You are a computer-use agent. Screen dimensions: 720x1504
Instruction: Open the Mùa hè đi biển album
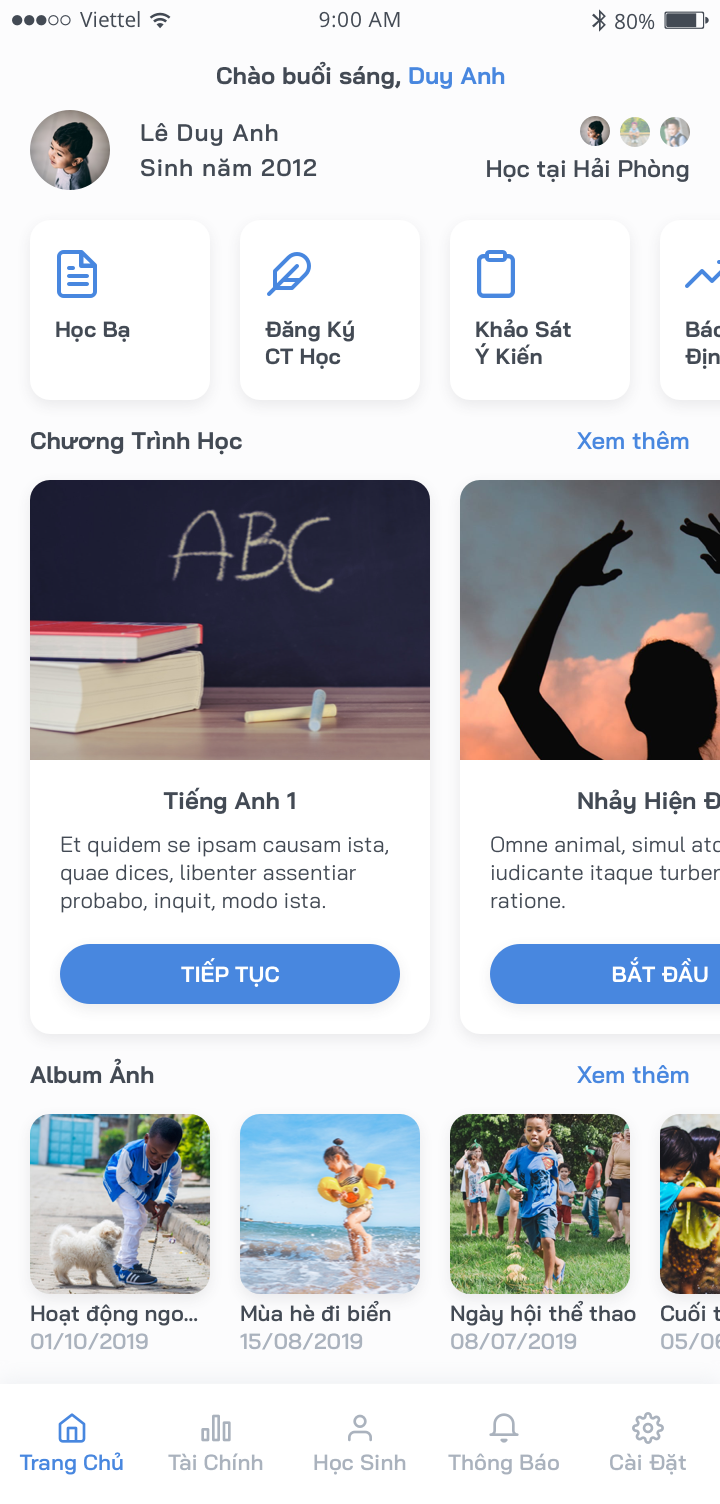pyautogui.click(x=330, y=1204)
